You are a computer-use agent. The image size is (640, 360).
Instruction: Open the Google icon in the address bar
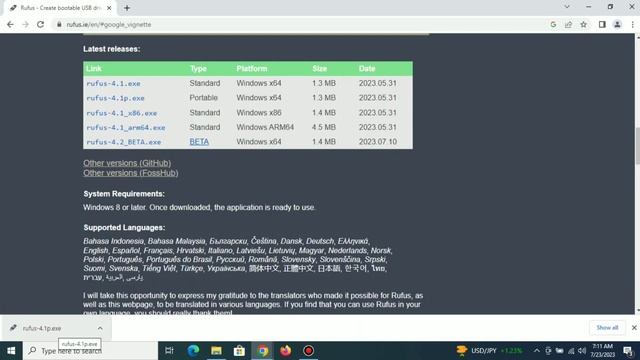click(x=553, y=24)
